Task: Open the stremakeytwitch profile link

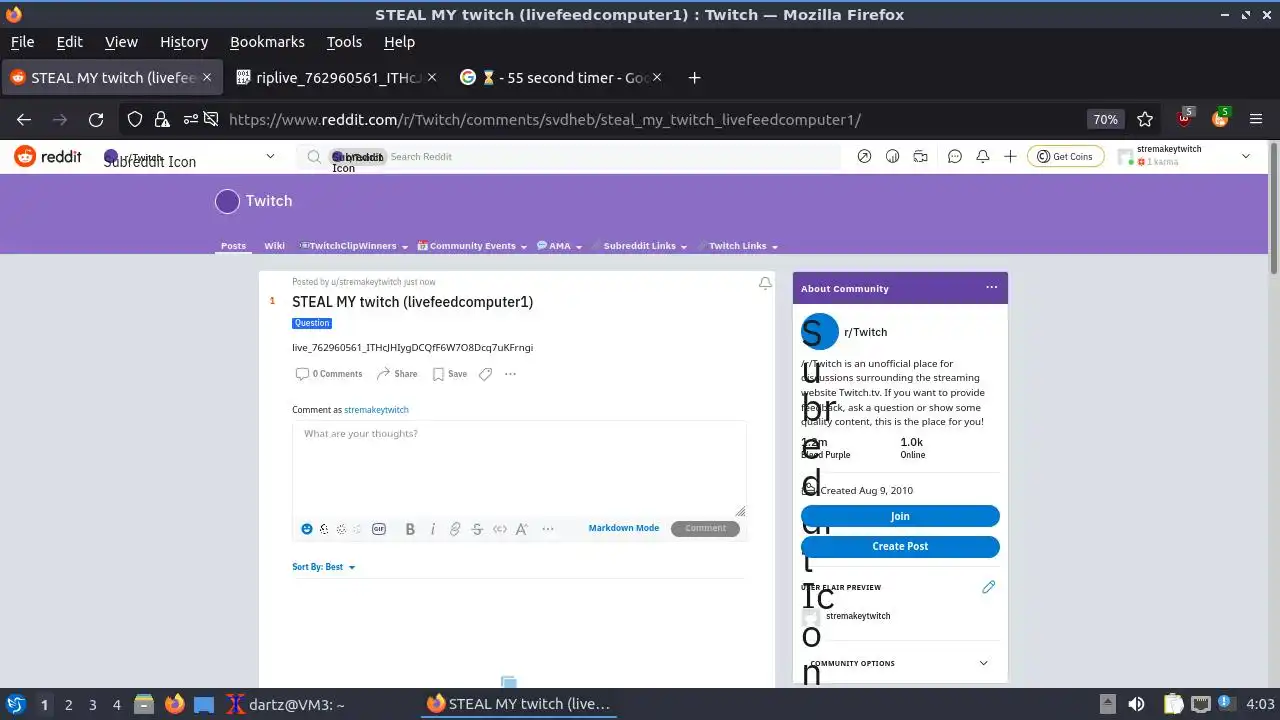Action: (x=376, y=410)
